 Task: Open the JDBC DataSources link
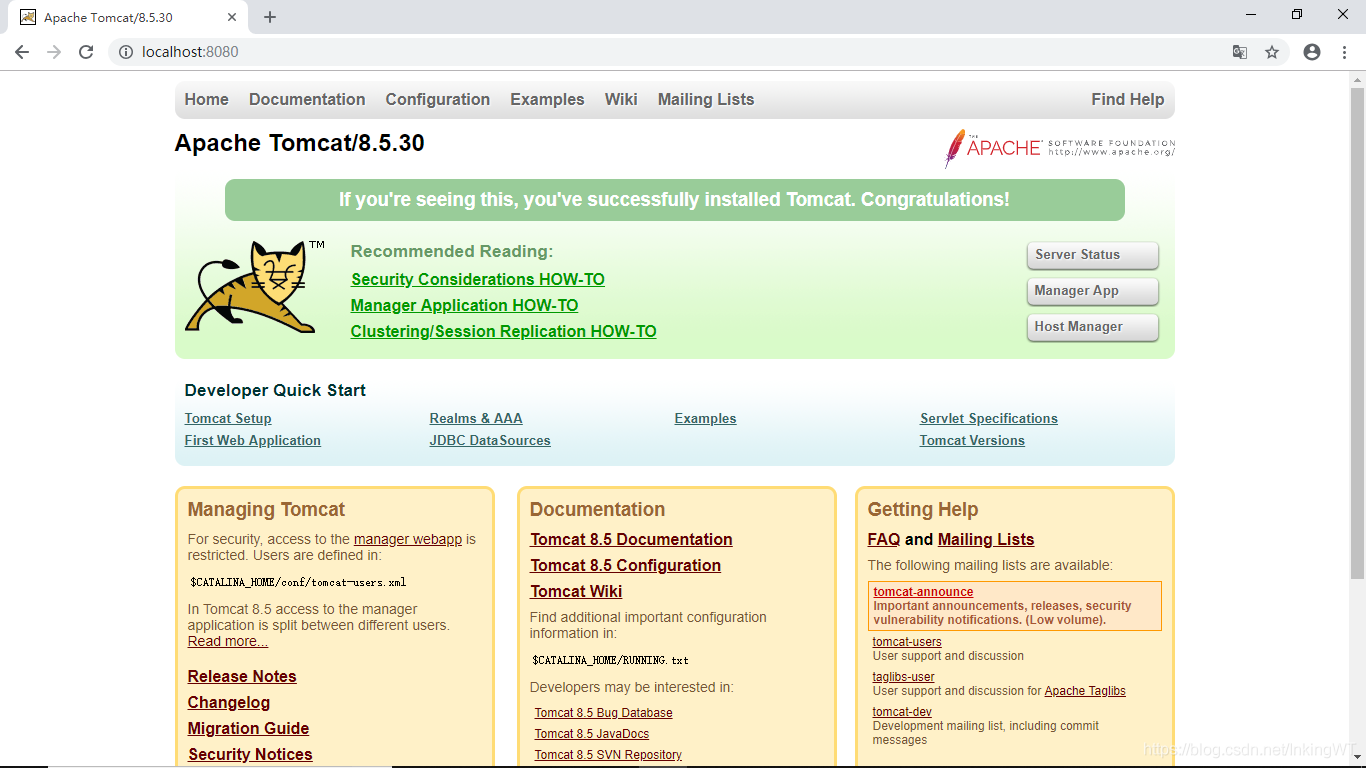[490, 441]
